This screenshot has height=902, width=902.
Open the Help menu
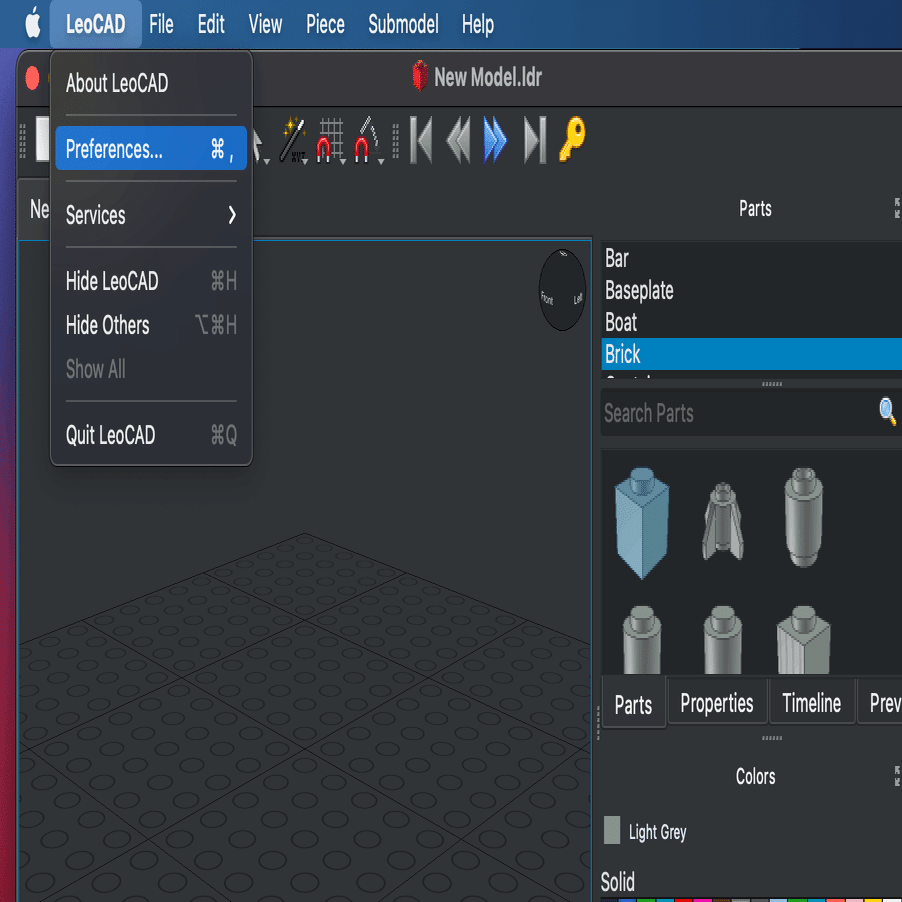(477, 24)
